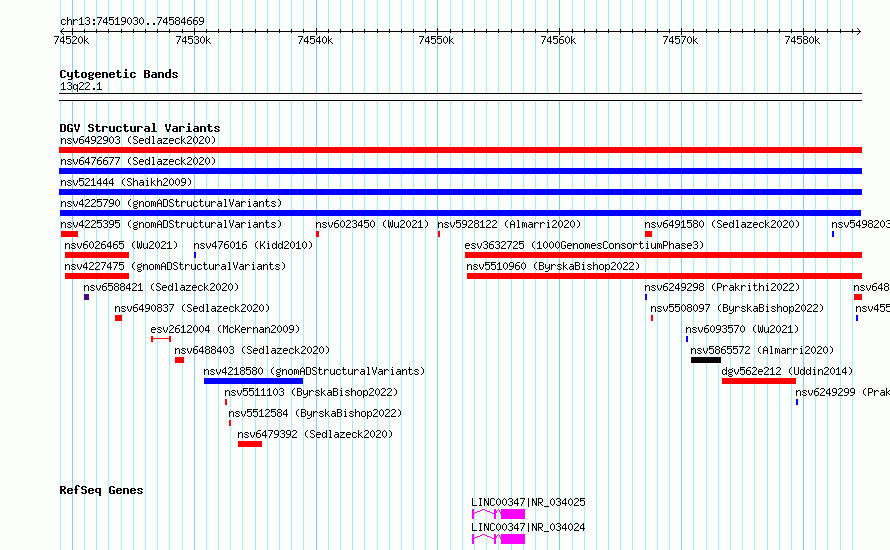The height and width of the screenshot is (550, 890).
Task: Click the 74580k ruler position label
Action: (802, 40)
